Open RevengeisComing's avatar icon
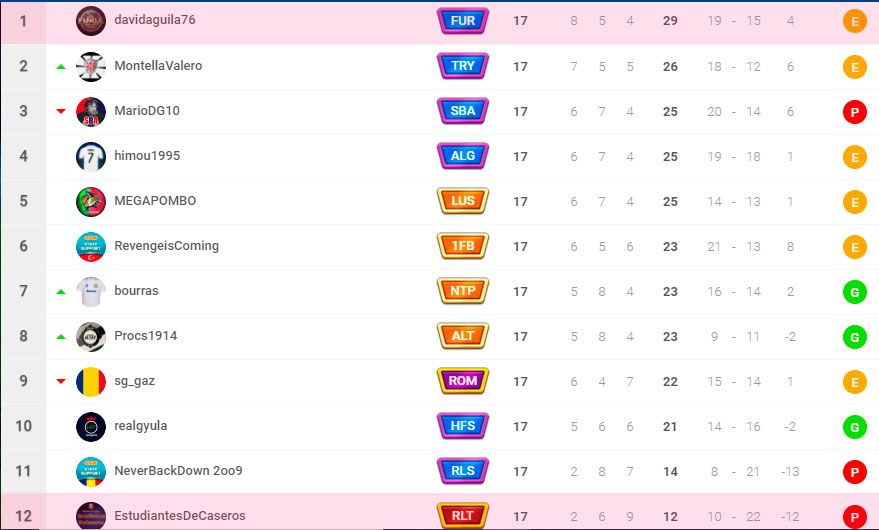The image size is (879, 530). click(x=91, y=247)
